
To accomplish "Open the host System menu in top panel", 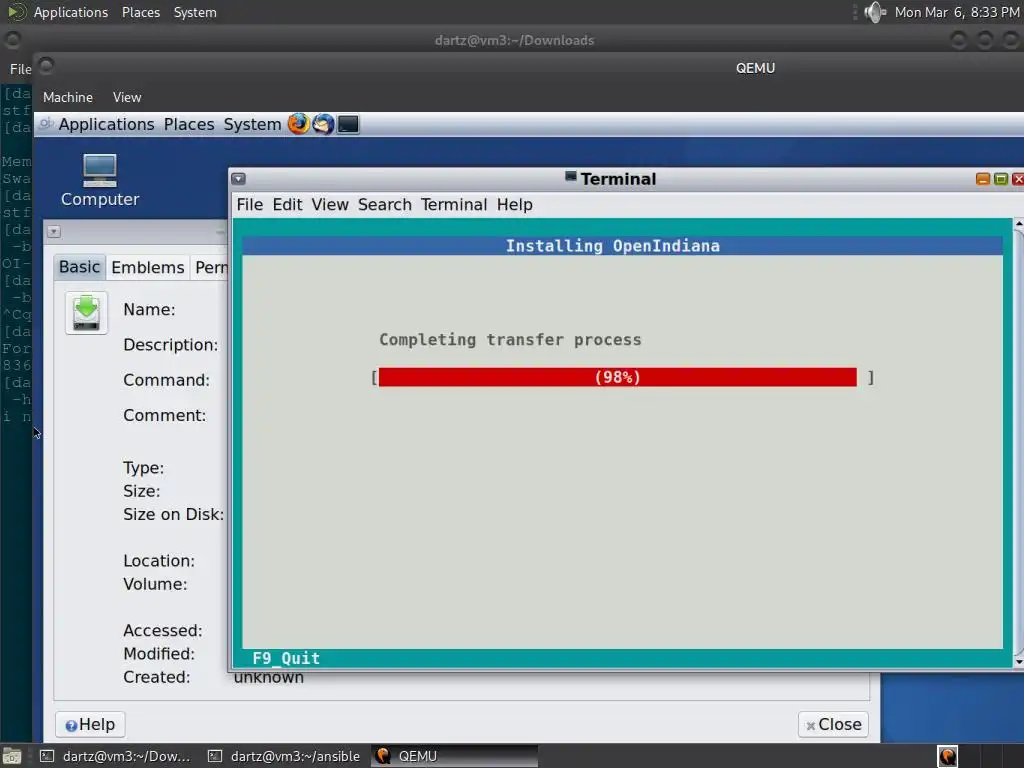I will (195, 12).
